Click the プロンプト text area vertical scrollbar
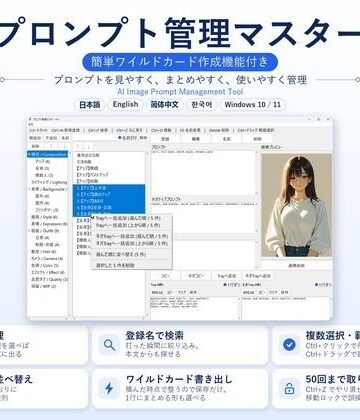The image size is (360, 420). [256, 173]
